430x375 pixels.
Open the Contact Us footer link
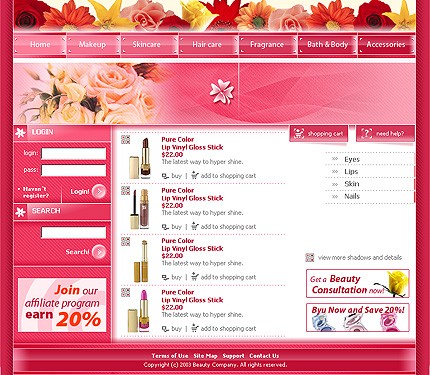264,356
